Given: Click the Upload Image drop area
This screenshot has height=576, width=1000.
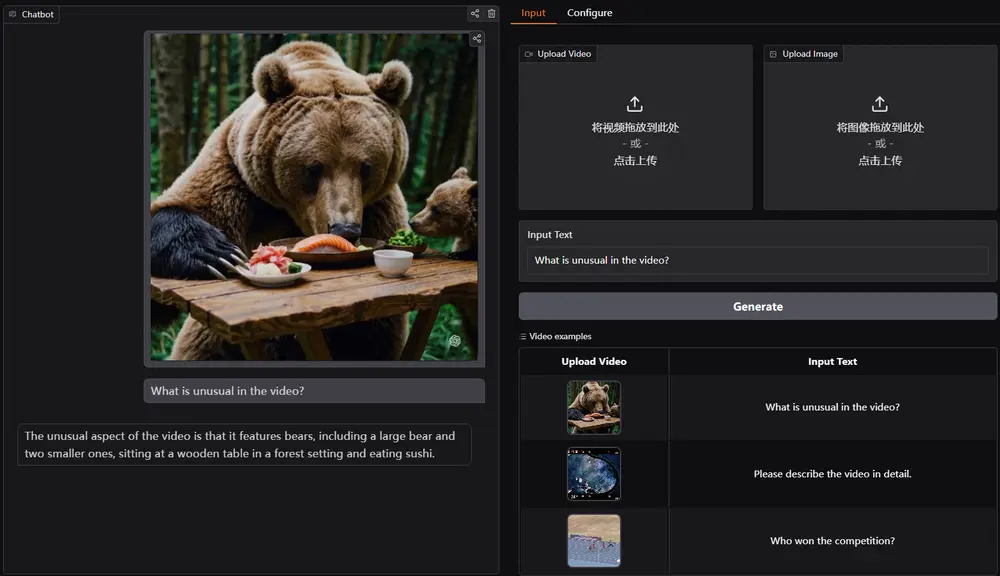Looking at the screenshot, I should pos(880,128).
